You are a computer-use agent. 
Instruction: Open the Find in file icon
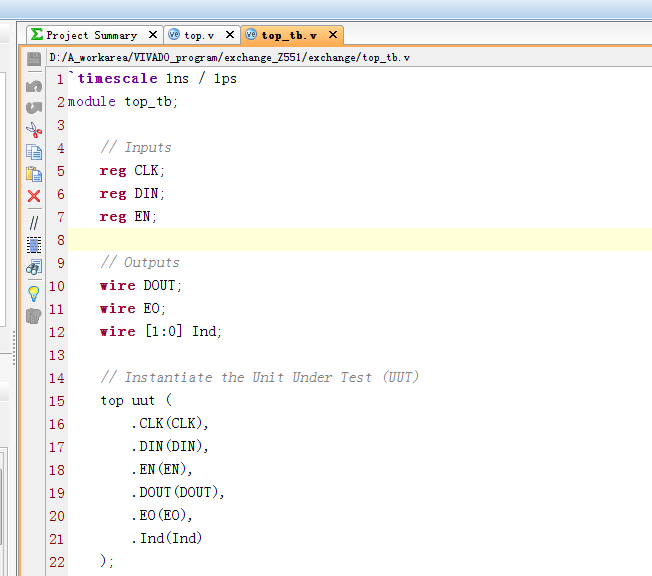34,267
